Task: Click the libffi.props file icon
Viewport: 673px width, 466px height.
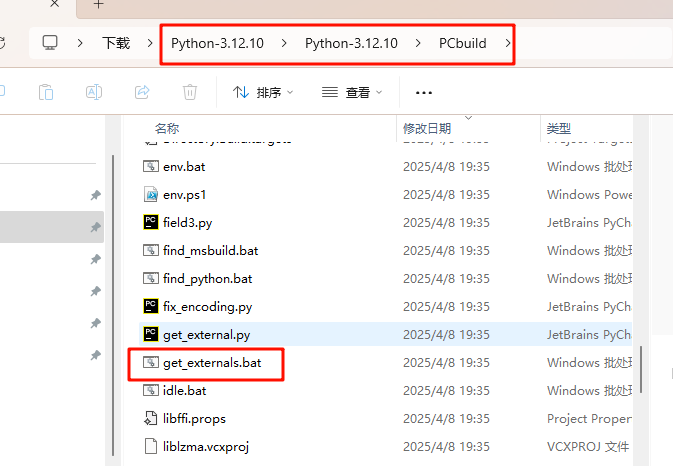Action: click(x=151, y=418)
